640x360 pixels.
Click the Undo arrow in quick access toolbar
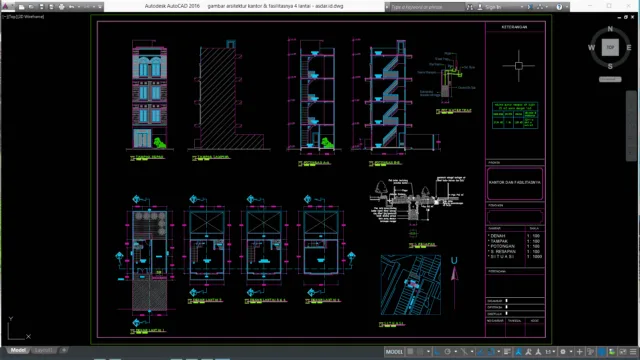[71, 7]
